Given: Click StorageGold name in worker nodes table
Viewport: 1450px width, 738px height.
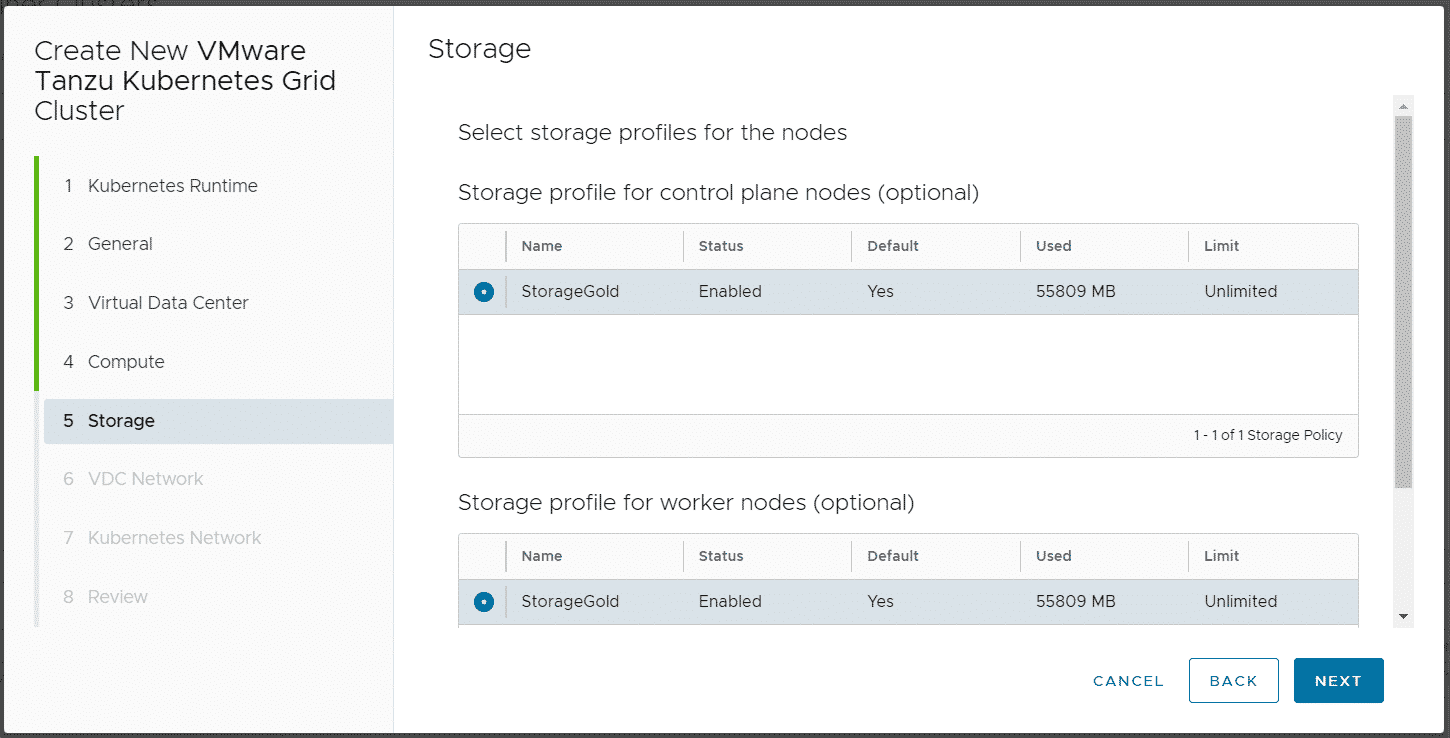Looking at the screenshot, I should 570,602.
